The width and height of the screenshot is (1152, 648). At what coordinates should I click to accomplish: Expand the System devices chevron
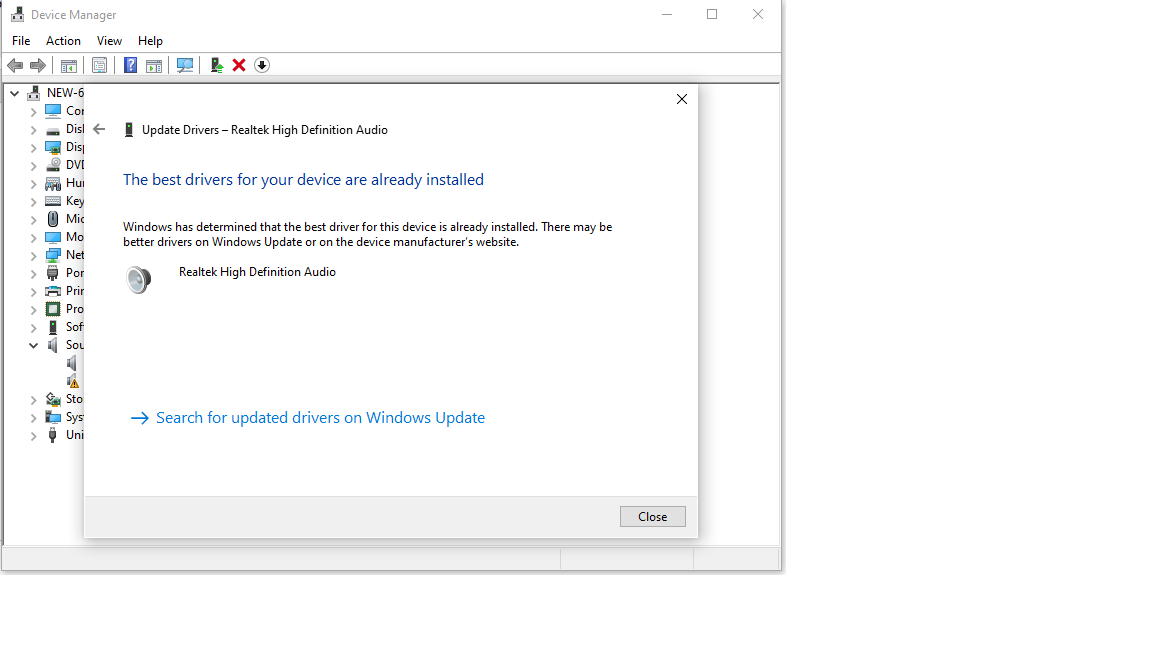click(x=33, y=418)
